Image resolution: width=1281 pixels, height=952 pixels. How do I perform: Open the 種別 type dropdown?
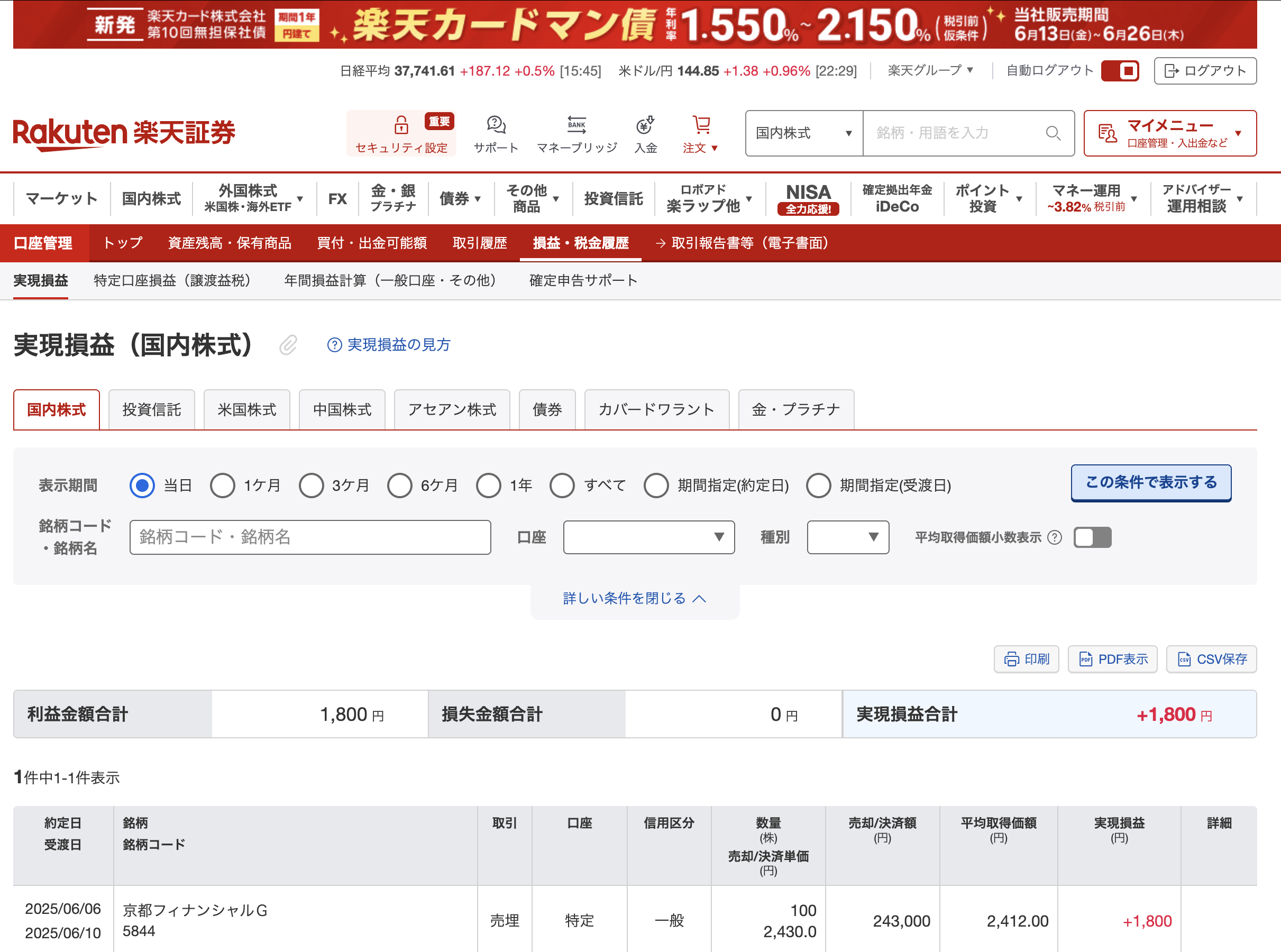[848, 537]
